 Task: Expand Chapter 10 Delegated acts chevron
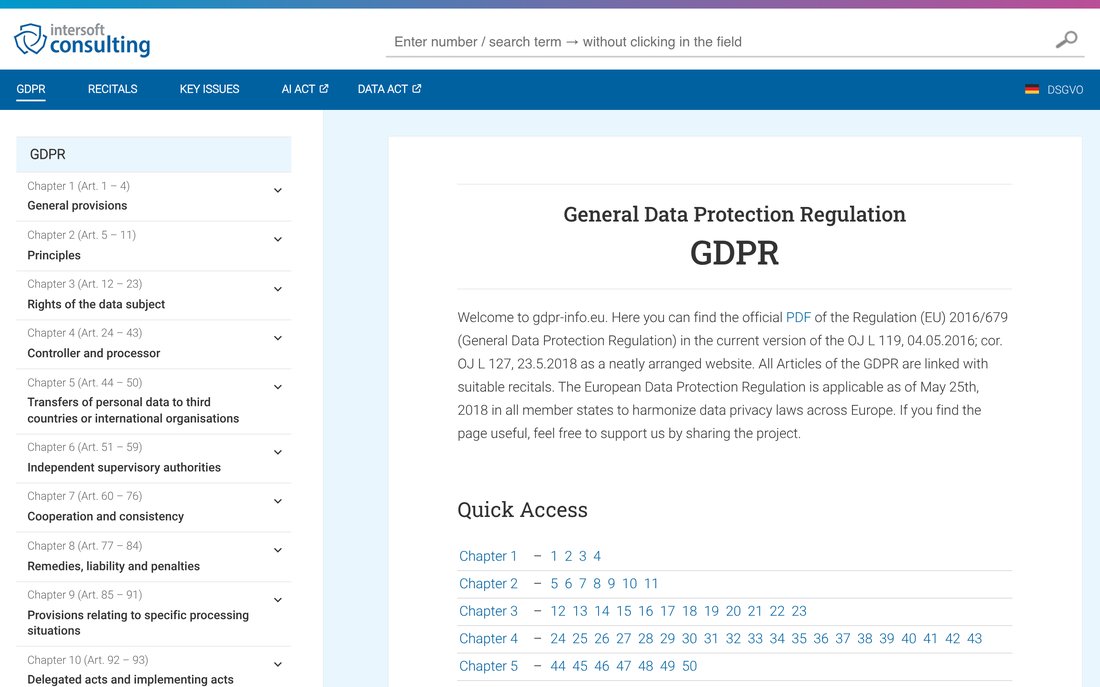tap(278, 665)
